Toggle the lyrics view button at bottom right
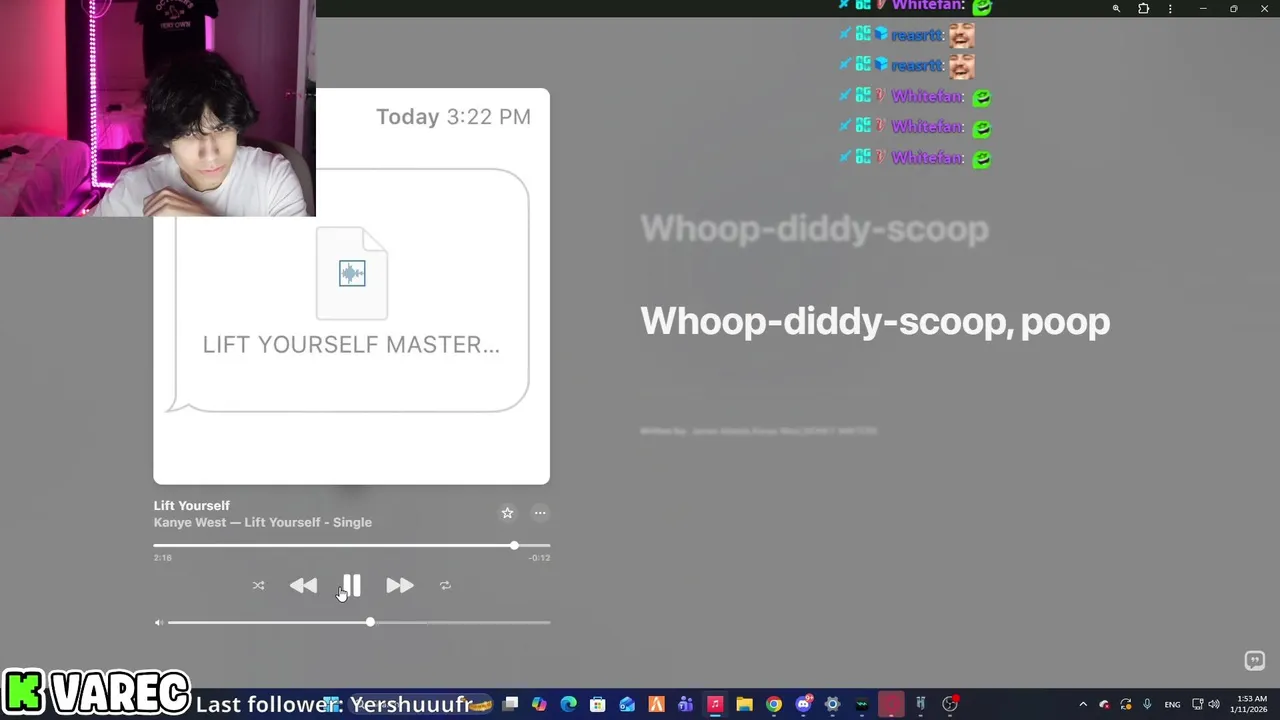Image resolution: width=1280 pixels, height=720 pixels. (x=1254, y=661)
